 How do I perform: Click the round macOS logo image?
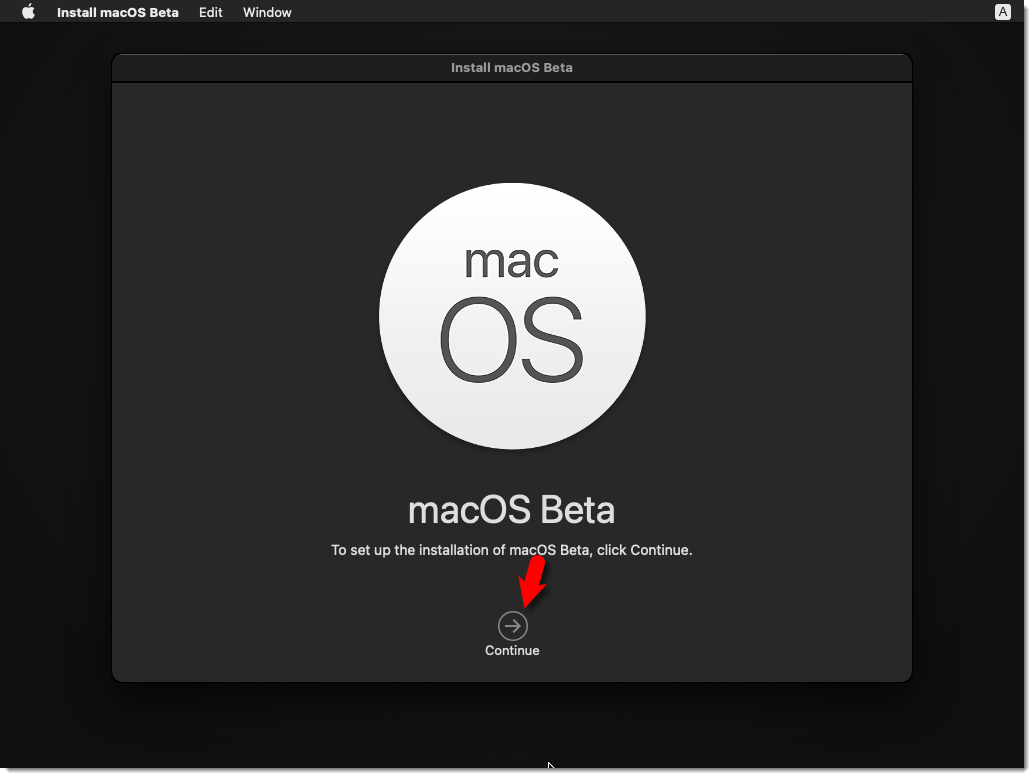tap(512, 316)
